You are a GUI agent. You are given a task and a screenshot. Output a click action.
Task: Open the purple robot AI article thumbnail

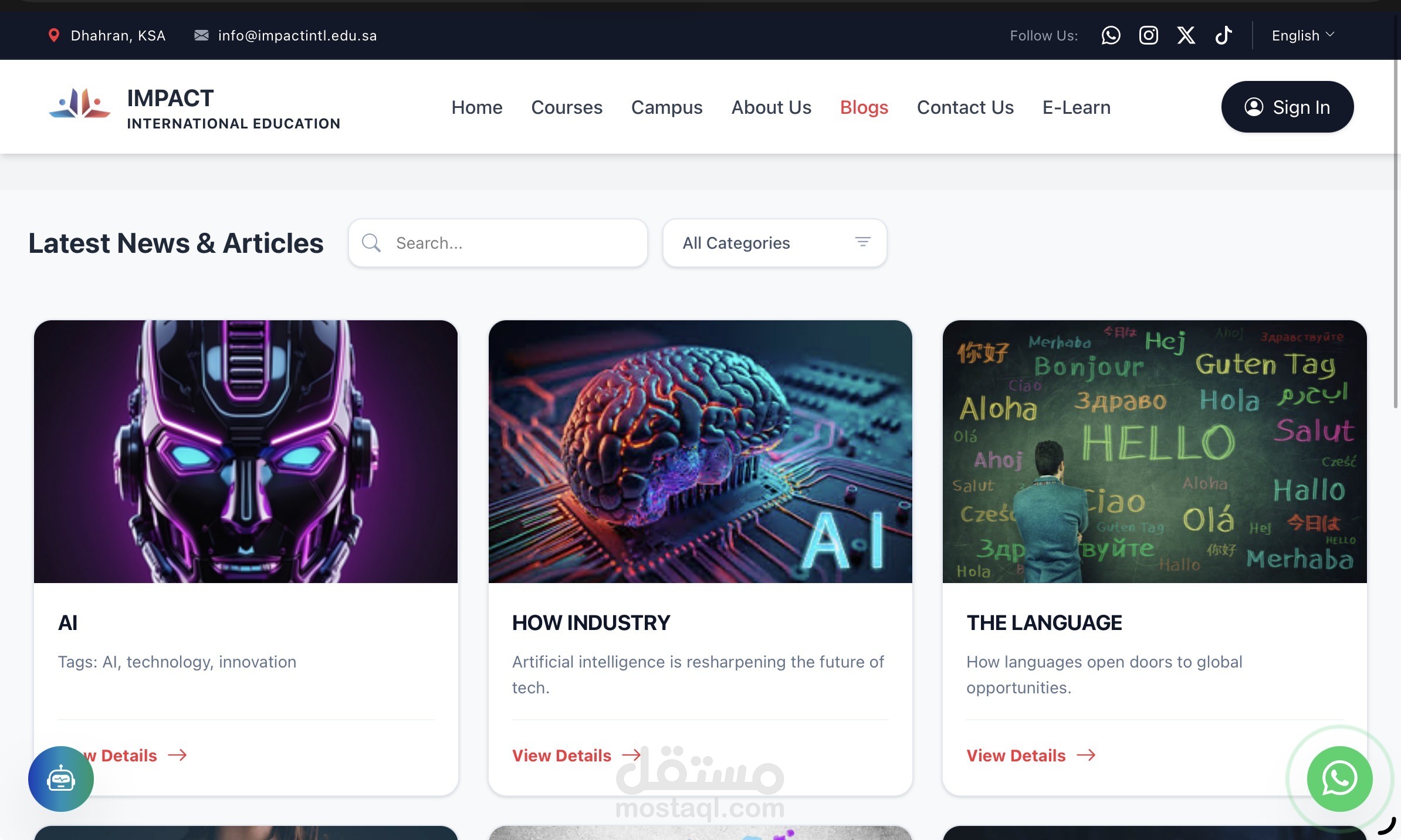click(x=246, y=451)
